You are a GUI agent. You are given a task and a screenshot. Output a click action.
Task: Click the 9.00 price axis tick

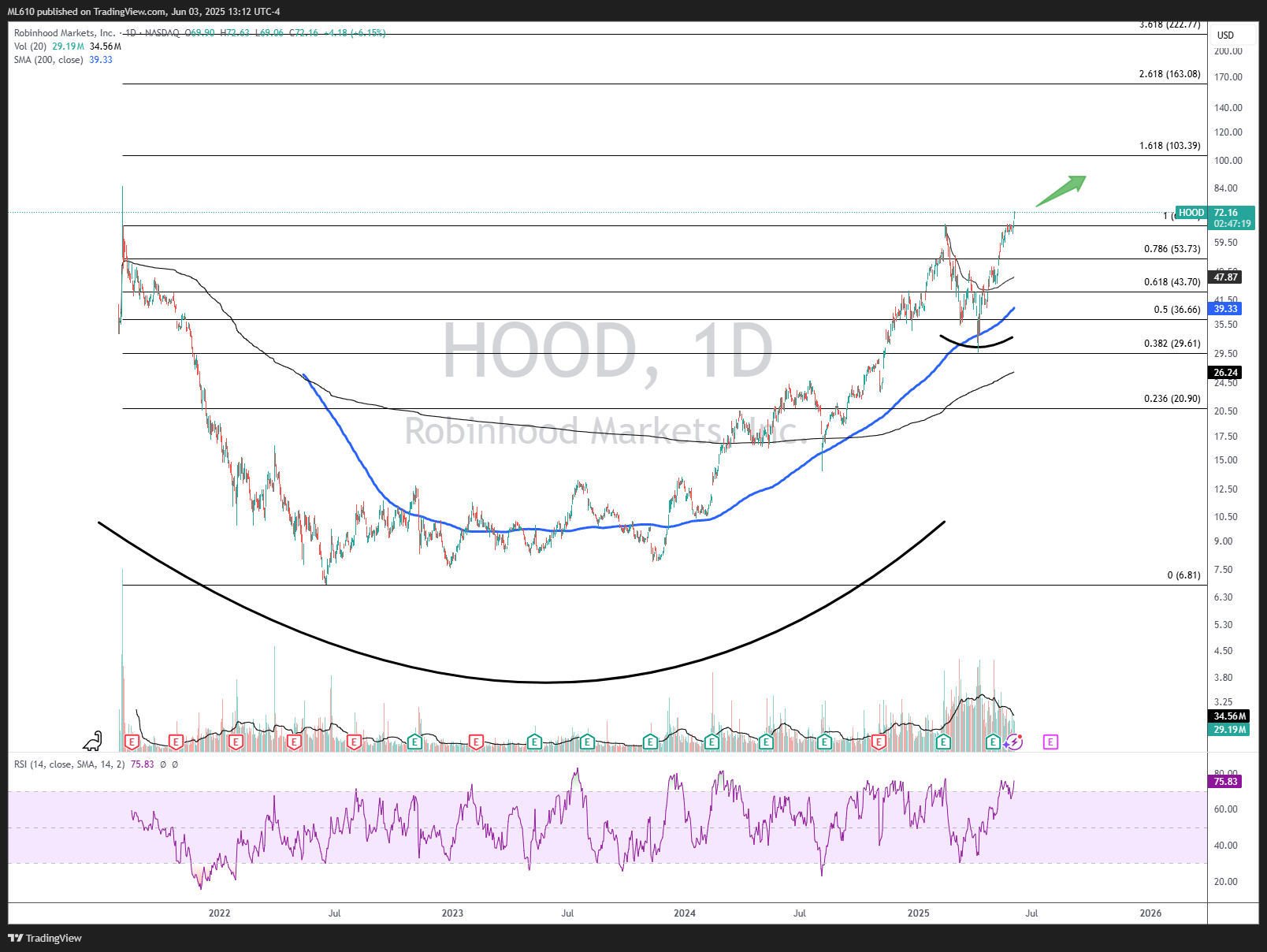click(1223, 541)
